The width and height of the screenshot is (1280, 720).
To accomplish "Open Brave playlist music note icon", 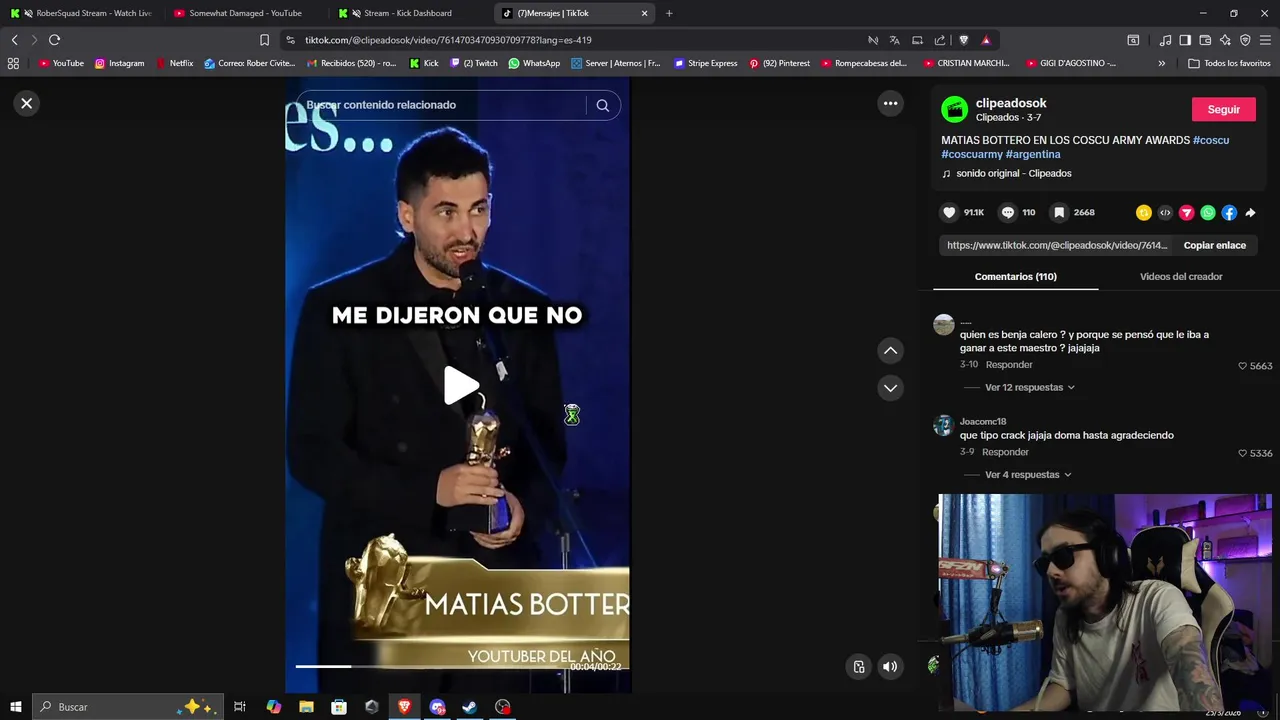I will click(x=1165, y=40).
